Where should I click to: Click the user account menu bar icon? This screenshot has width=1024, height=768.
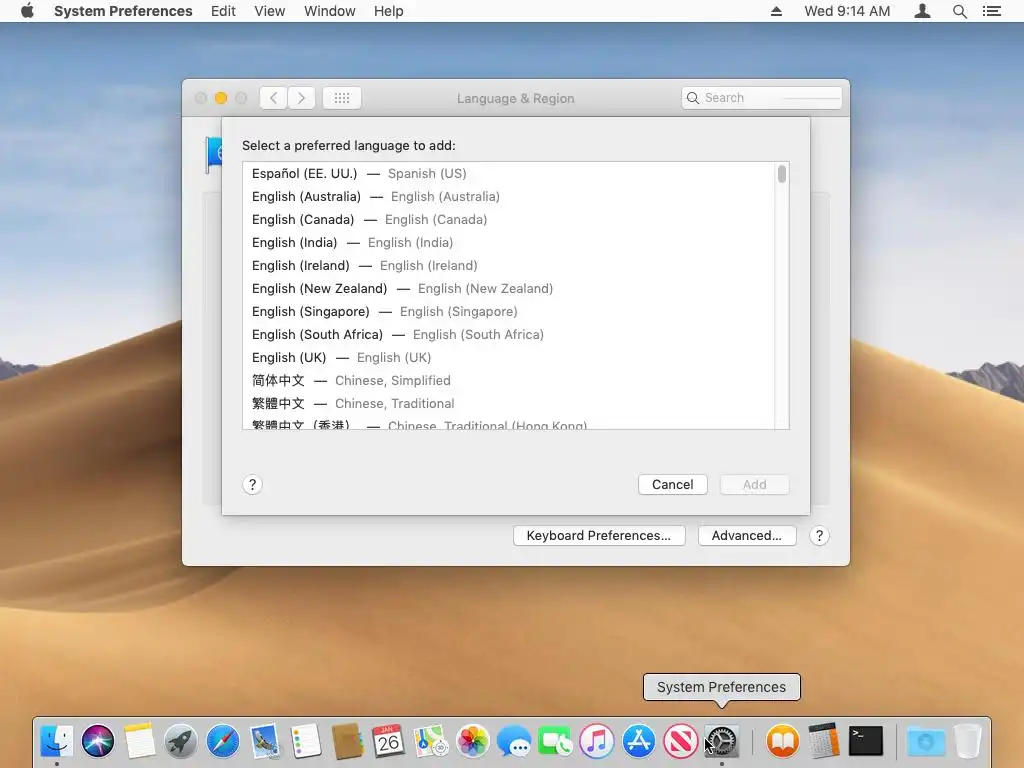coord(922,11)
